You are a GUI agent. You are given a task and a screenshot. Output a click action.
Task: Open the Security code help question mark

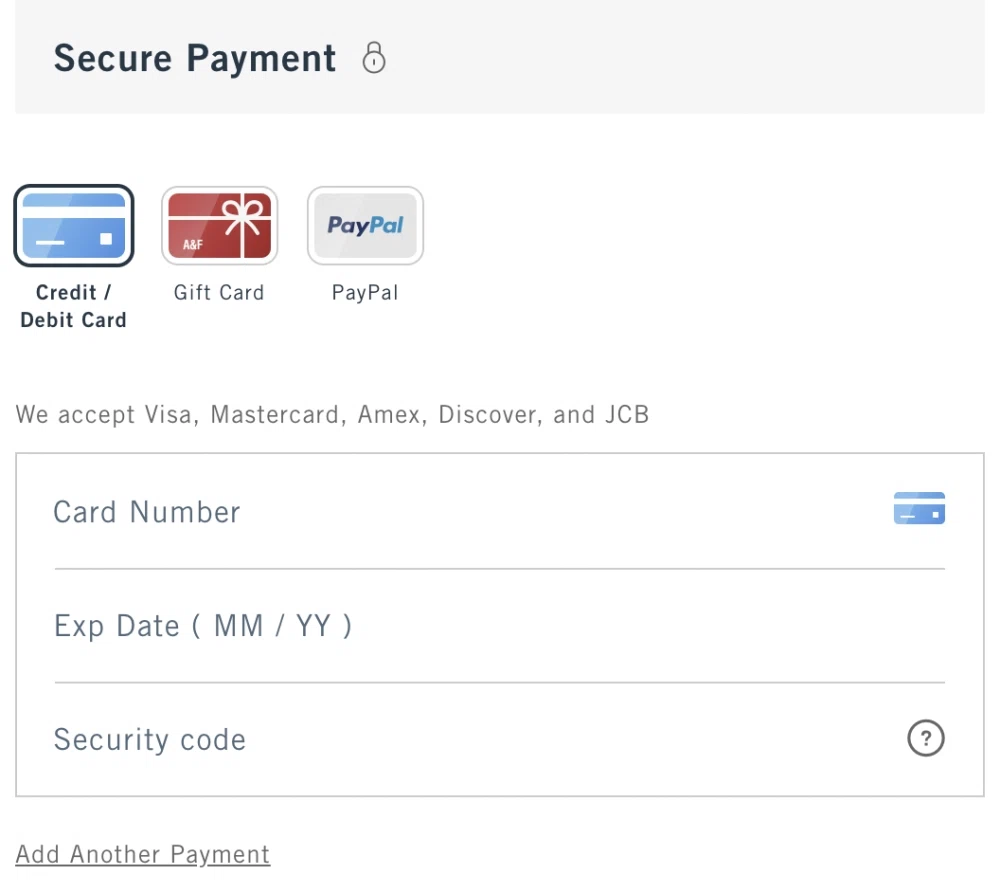926,739
